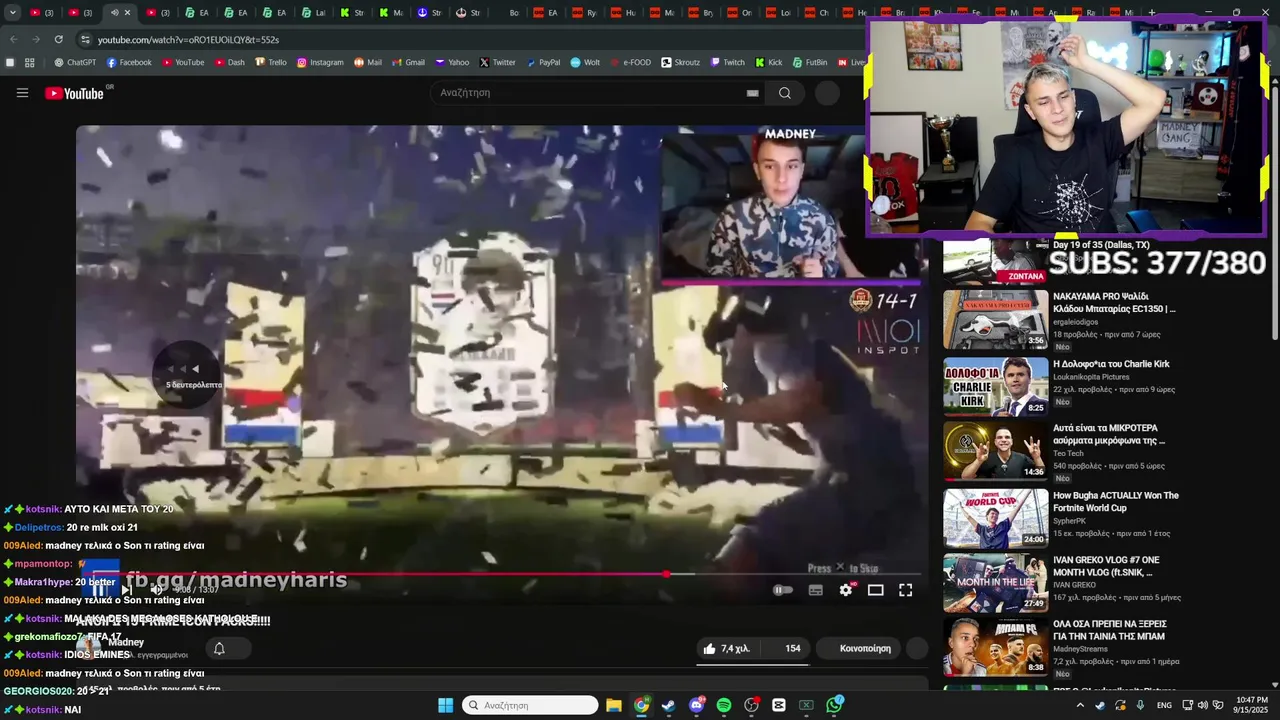Open the Charlie Kirk video thumbnail

995,385
